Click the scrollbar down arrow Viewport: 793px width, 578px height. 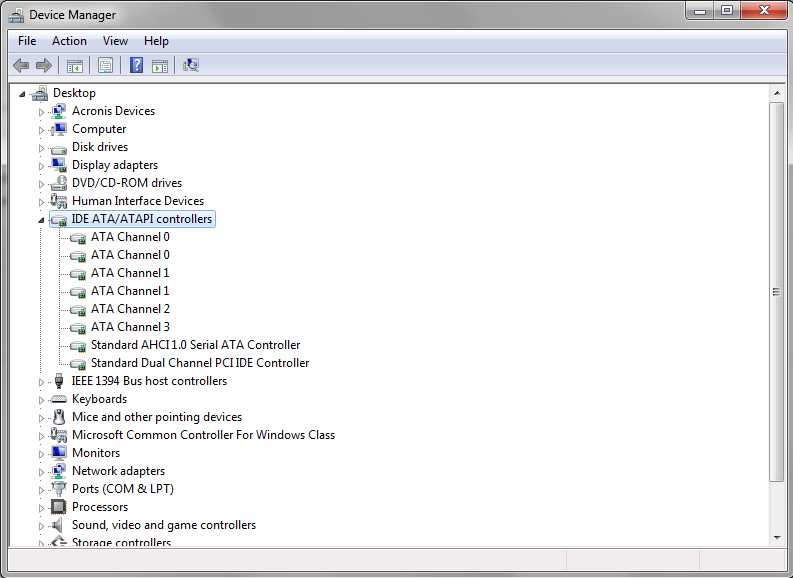click(776, 538)
